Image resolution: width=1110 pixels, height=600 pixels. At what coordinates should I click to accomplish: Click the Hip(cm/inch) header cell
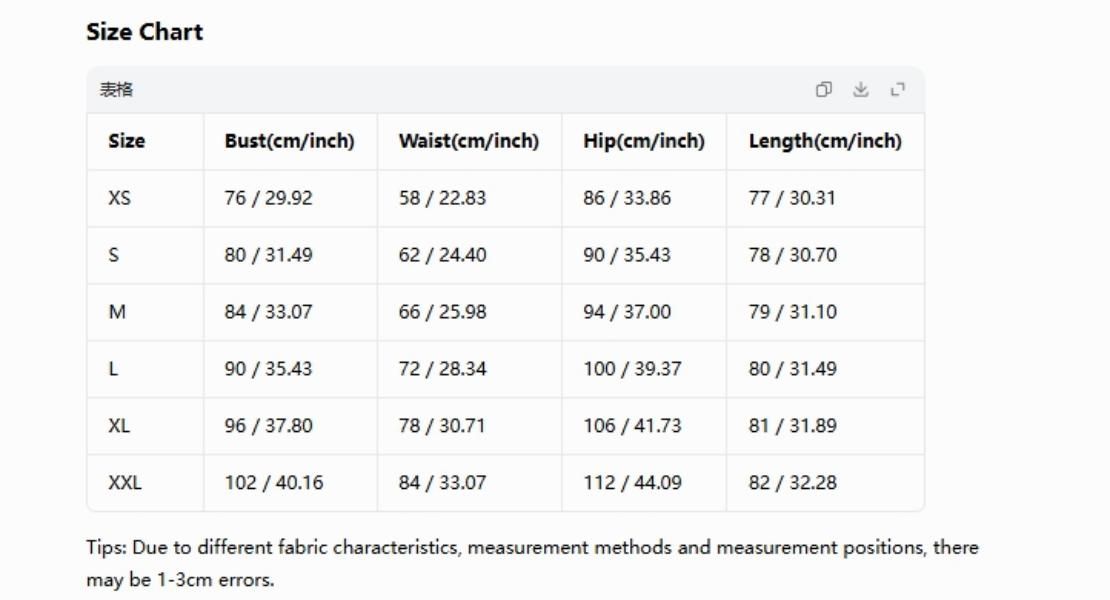pyautogui.click(x=644, y=141)
